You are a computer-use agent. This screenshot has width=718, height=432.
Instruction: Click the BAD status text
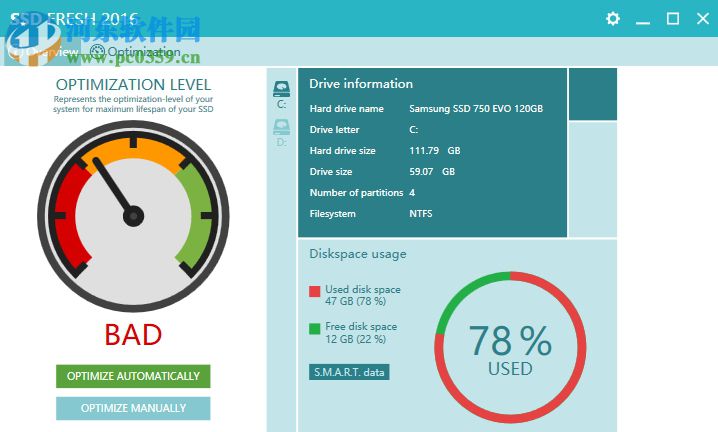[133, 334]
